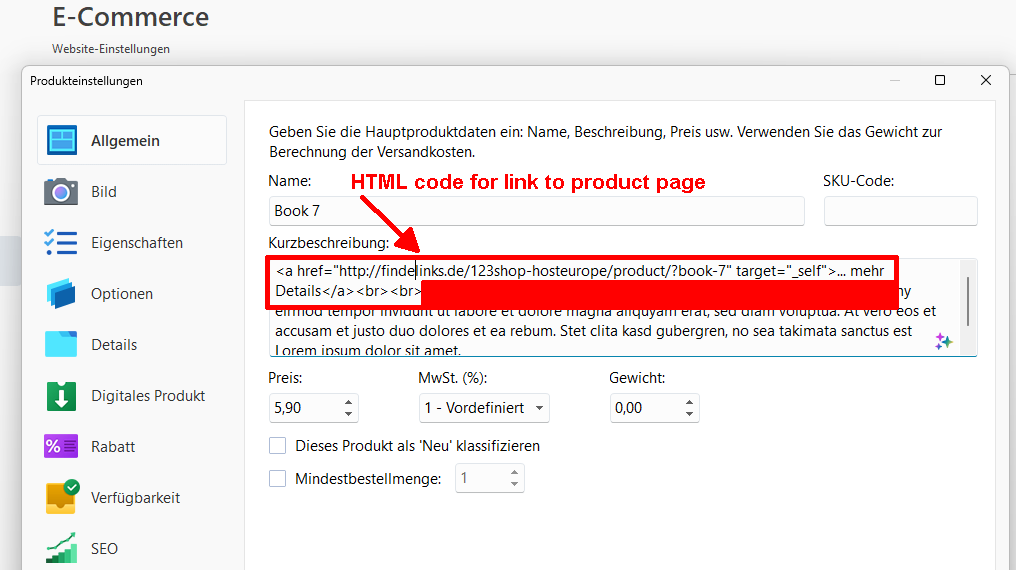Open the Allgemein section icon
Viewport: 1016px width, 570px height.
point(62,141)
